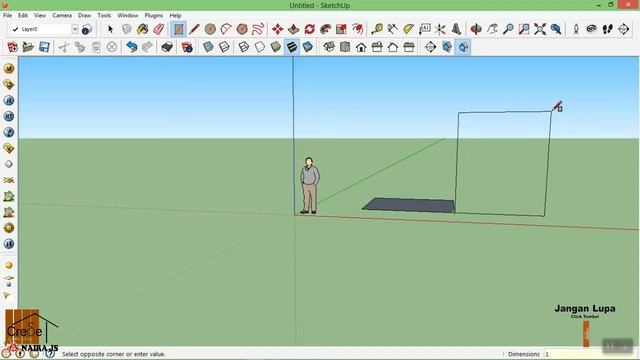Viewport: 640px width, 360px height.
Task: Pick the Offset tool
Action: pyautogui.click(x=358, y=29)
